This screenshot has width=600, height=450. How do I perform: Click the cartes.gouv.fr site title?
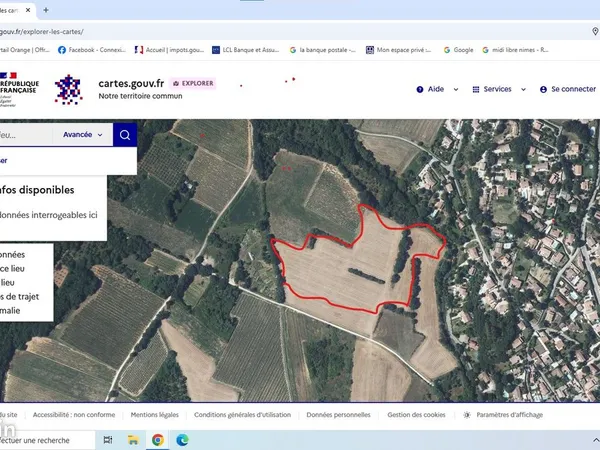[131, 83]
